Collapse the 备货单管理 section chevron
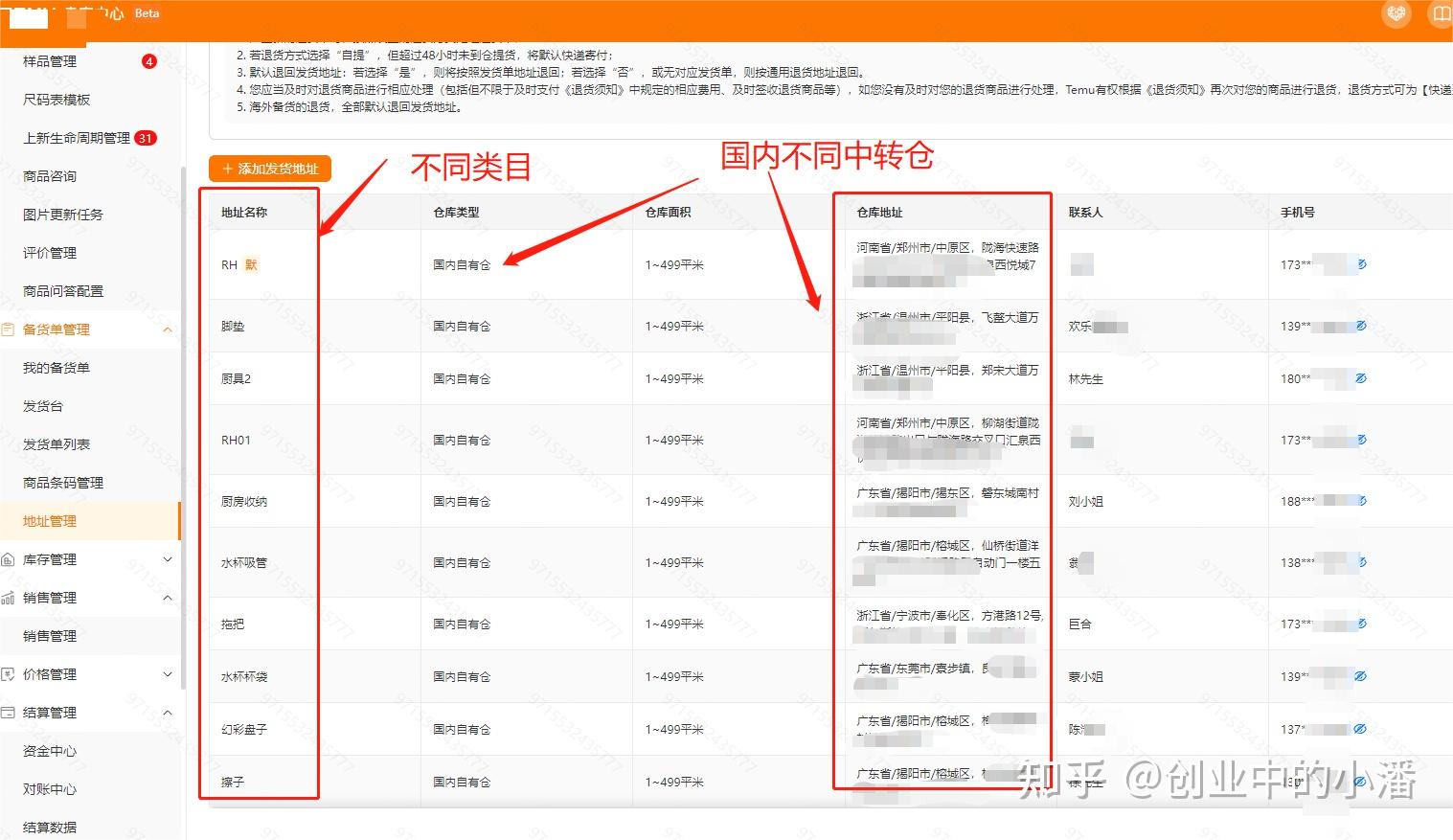Viewport: 1453px width, 840px height. (x=168, y=329)
